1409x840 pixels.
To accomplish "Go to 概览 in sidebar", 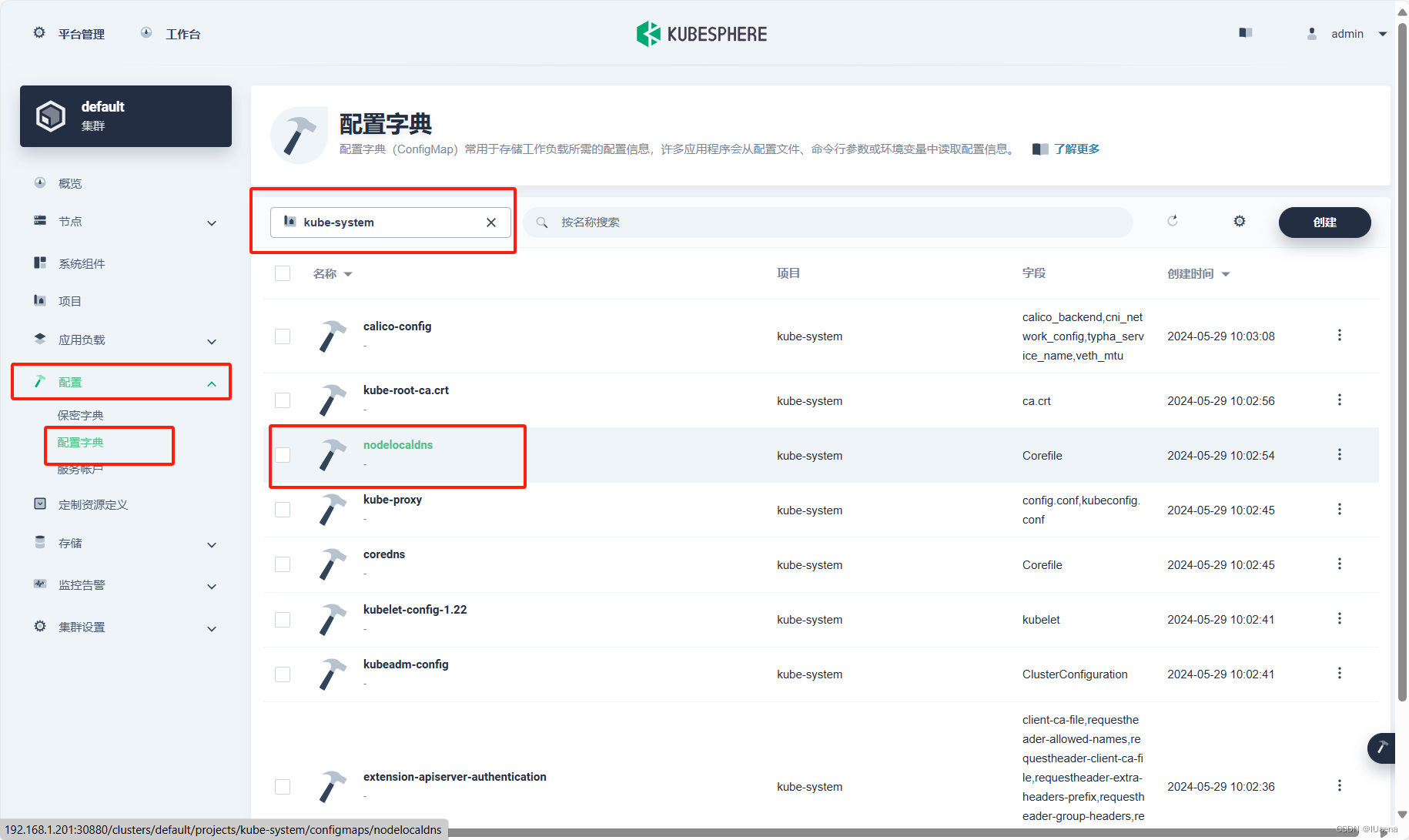I will click(70, 183).
